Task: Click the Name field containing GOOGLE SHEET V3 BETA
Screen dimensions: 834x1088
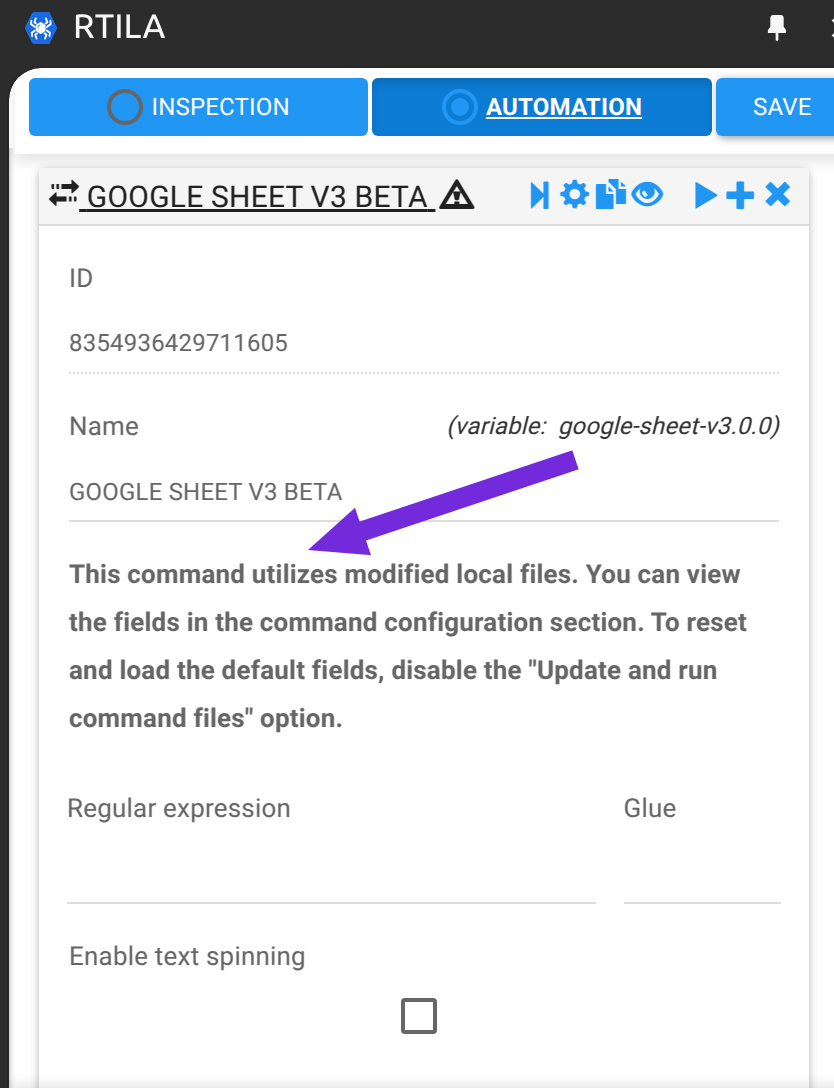Action: click(424, 492)
